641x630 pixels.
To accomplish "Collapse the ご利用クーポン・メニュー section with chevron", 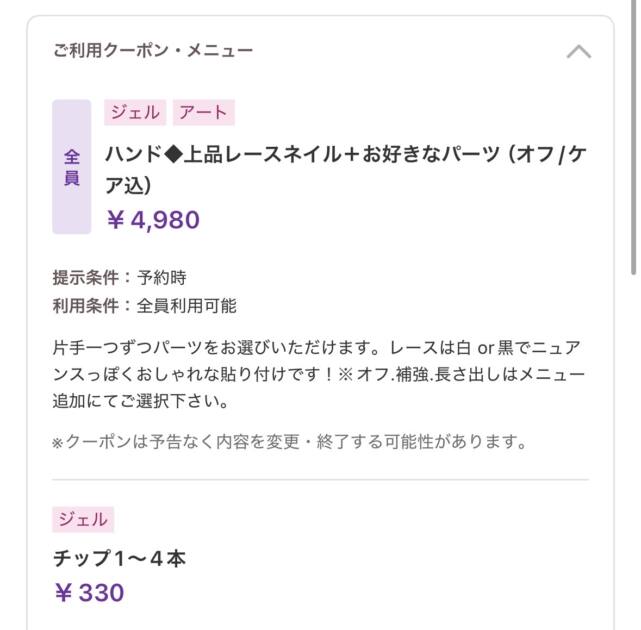I will [x=578, y=52].
